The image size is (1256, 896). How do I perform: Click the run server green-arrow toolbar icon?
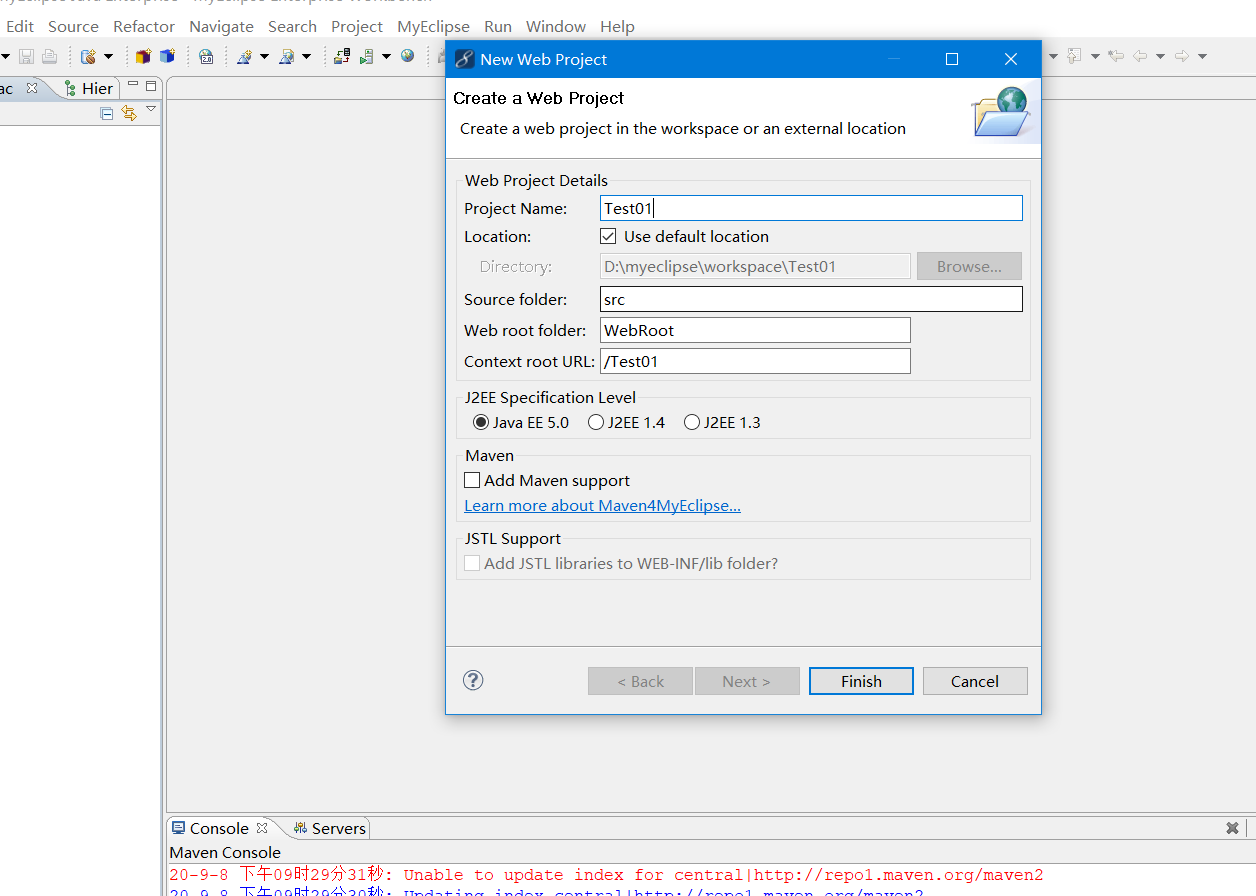[x=367, y=57]
